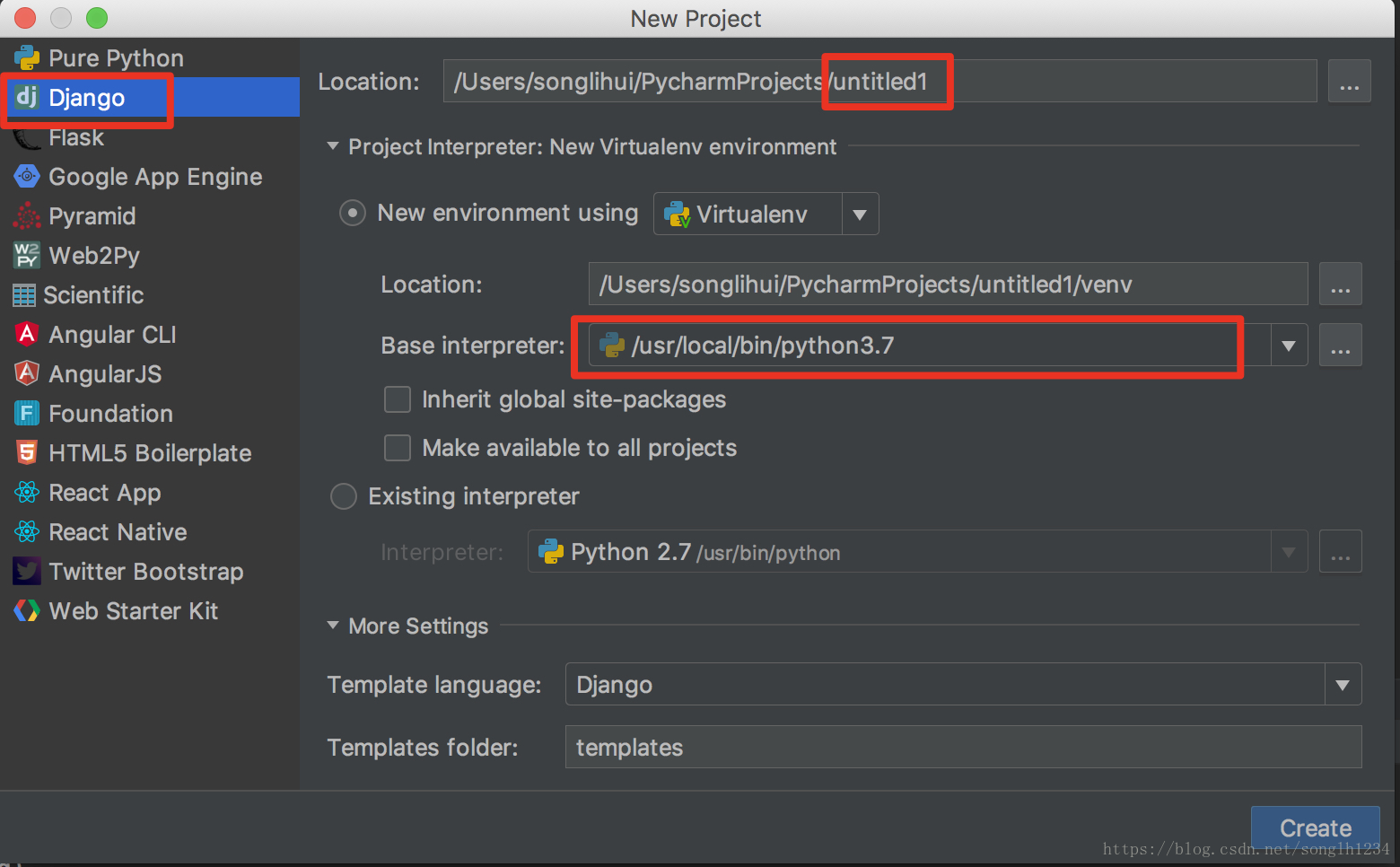The height and width of the screenshot is (867, 1400).
Task: Click the Virtualenv python icon
Action: (677, 215)
